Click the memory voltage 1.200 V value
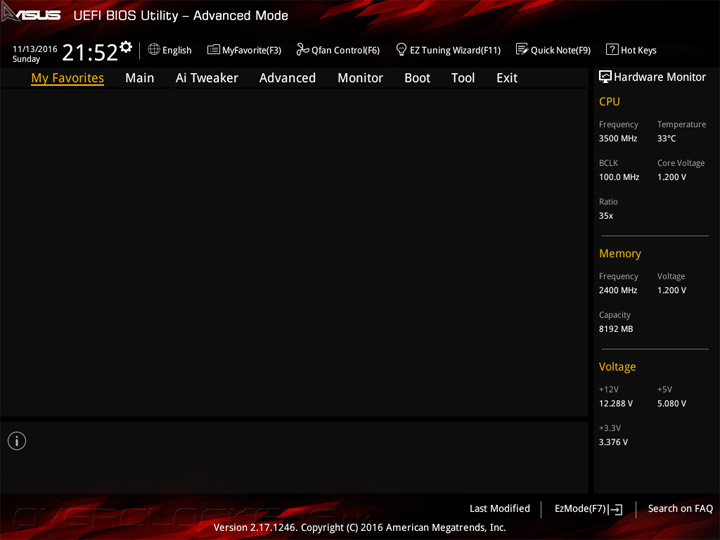720x540 pixels. [672, 290]
